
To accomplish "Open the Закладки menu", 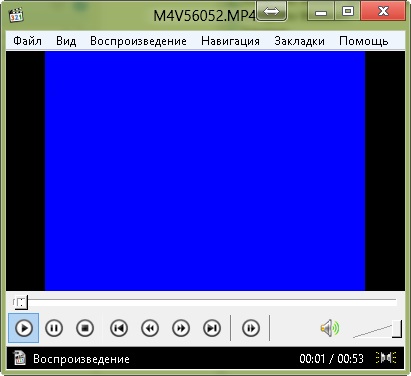I will [x=299, y=41].
